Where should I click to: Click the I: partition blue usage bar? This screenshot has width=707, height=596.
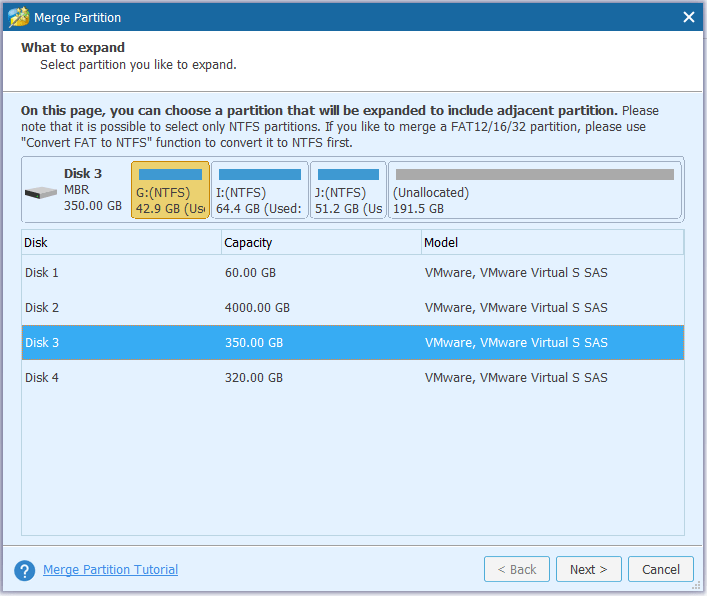(x=260, y=174)
